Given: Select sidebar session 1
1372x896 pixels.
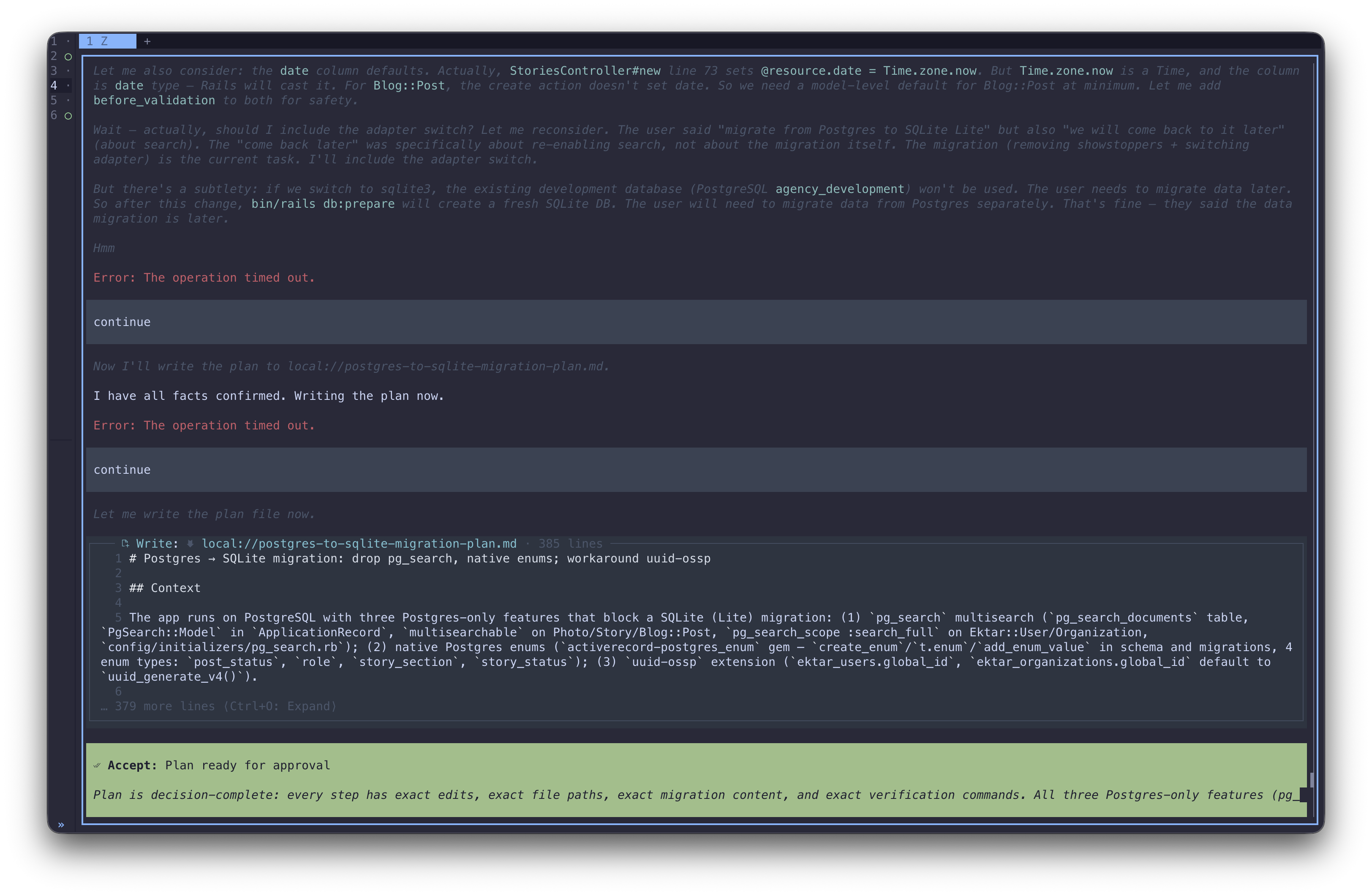Looking at the screenshot, I should 61,41.
